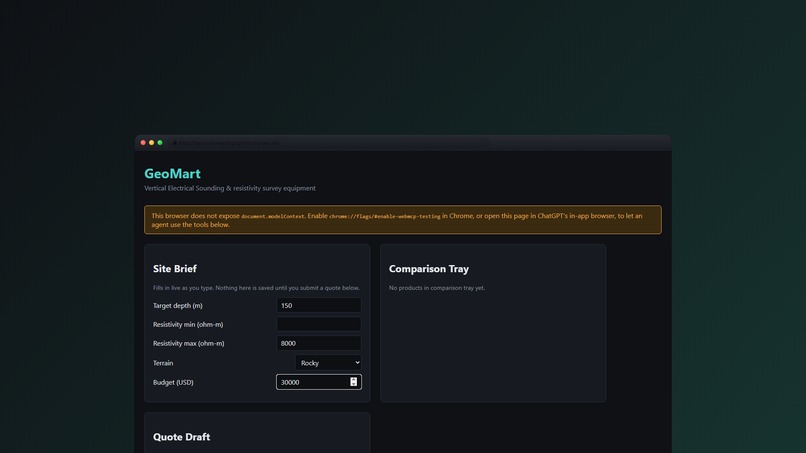The height and width of the screenshot is (453, 806).
Task: Open the Terrain dropdown set to Rocky
Action: click(x=328, y=363)
